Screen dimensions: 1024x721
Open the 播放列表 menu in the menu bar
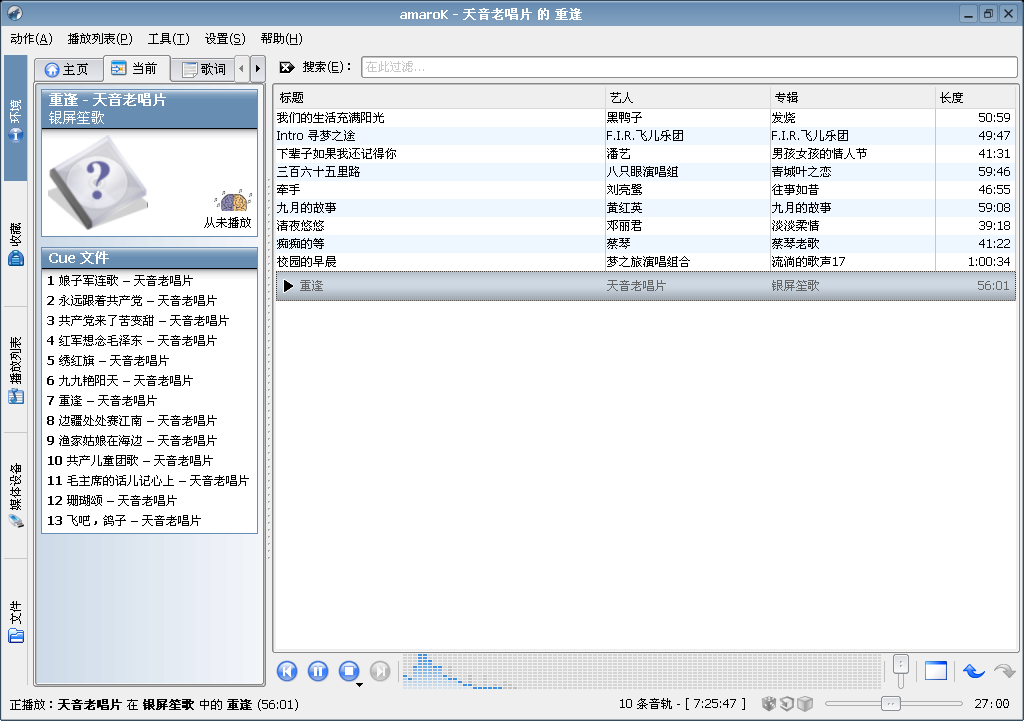100,39
